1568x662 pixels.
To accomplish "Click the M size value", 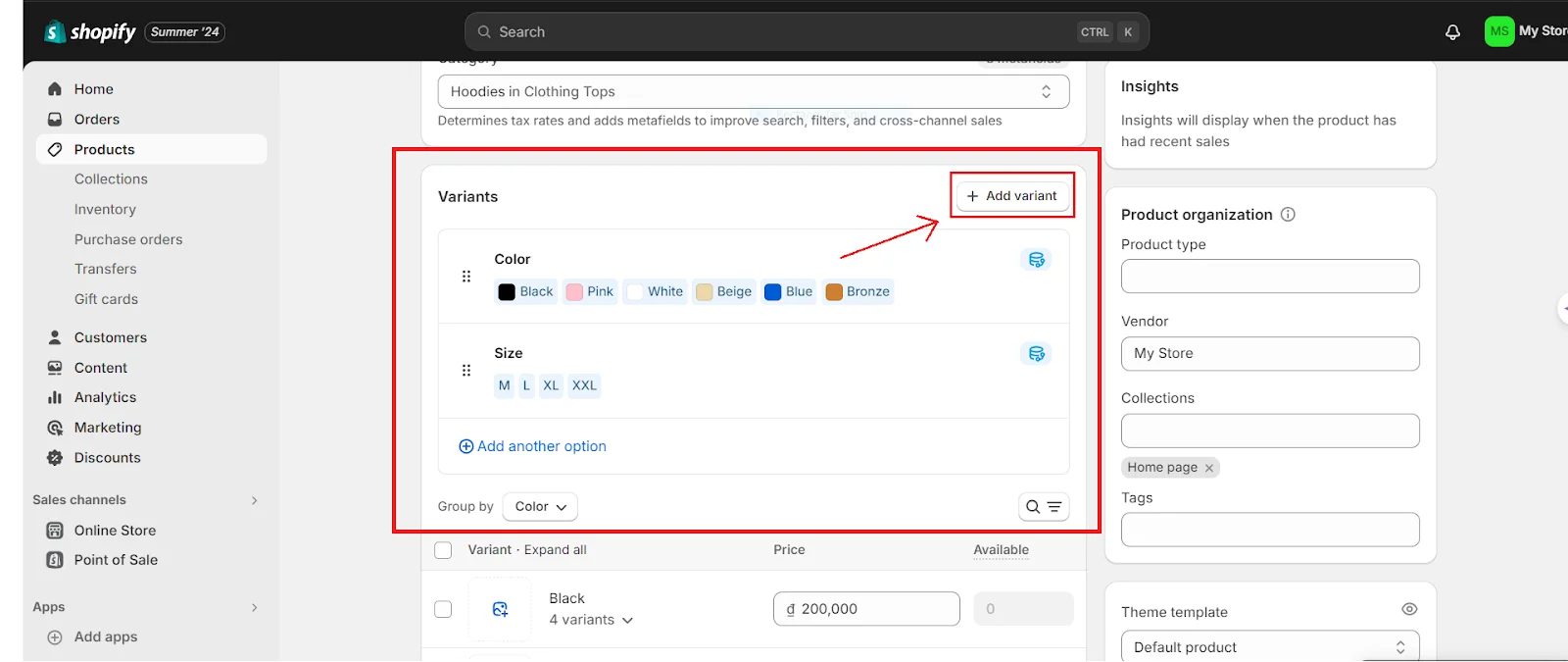I will point(504,385).
